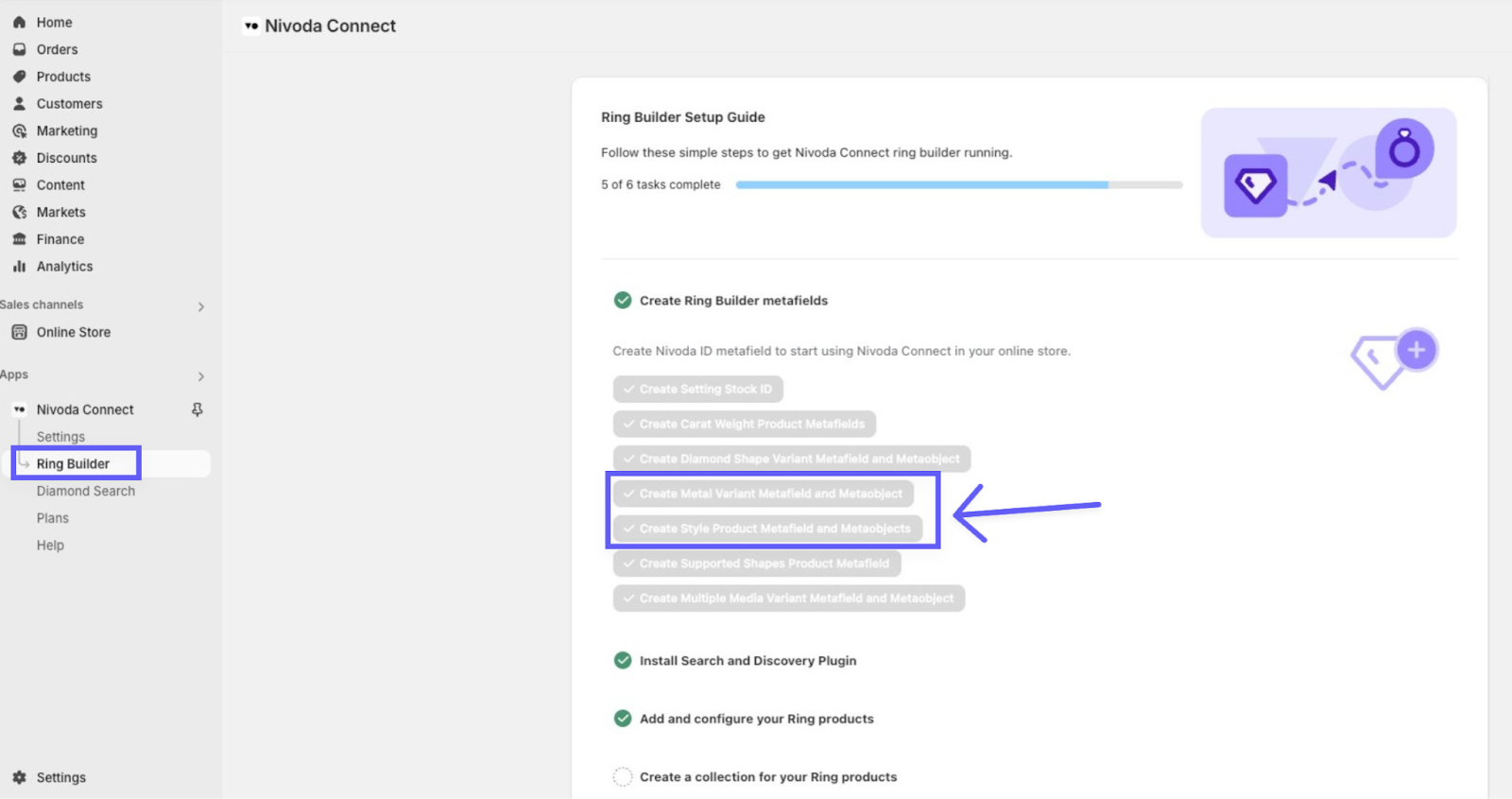Click Create Supported Shapes Product Metafield button
Image resolution: width=1512 pixels, height=799 pixels.
tap(757, 564)
